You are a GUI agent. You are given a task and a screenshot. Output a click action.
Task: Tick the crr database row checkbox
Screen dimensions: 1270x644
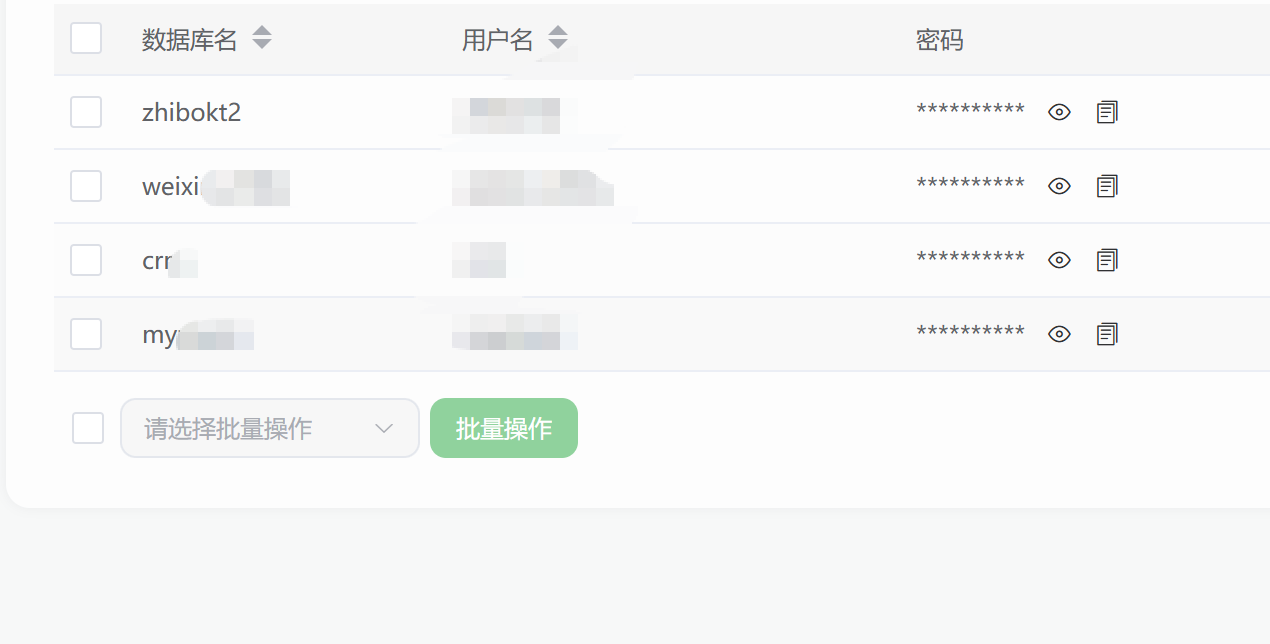[86, 260]
